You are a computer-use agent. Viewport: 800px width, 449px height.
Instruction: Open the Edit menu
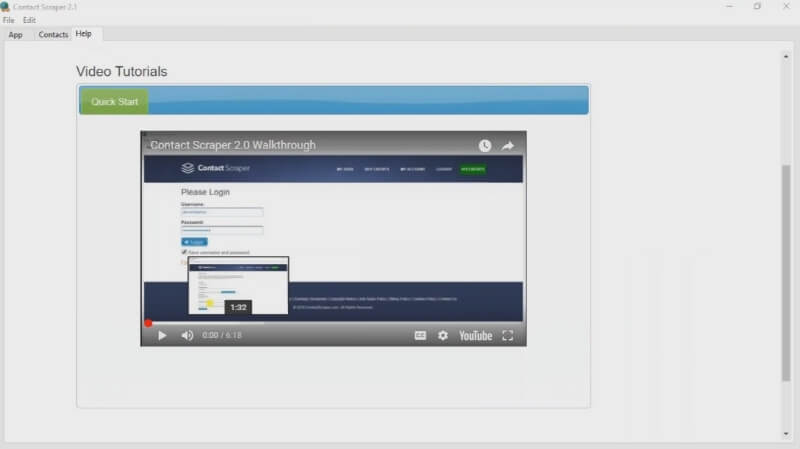(29, 20)
